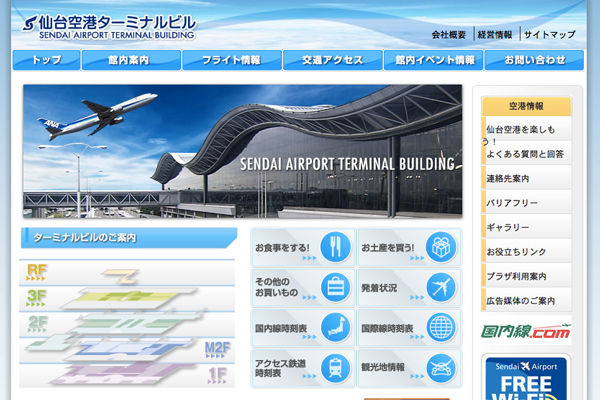Open ギャラリー sidebar link

tap(527, 227)
